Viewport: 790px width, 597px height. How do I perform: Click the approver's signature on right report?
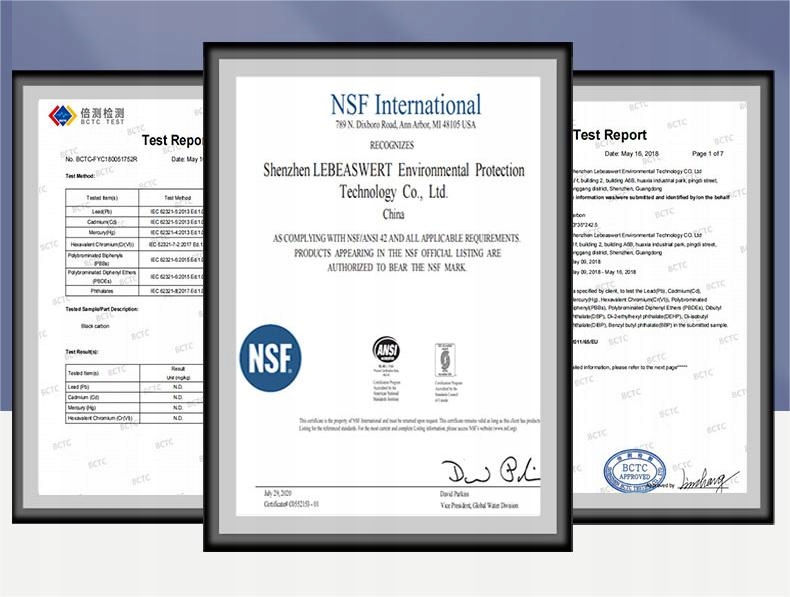pyautogui.click(x=708, y=480)
